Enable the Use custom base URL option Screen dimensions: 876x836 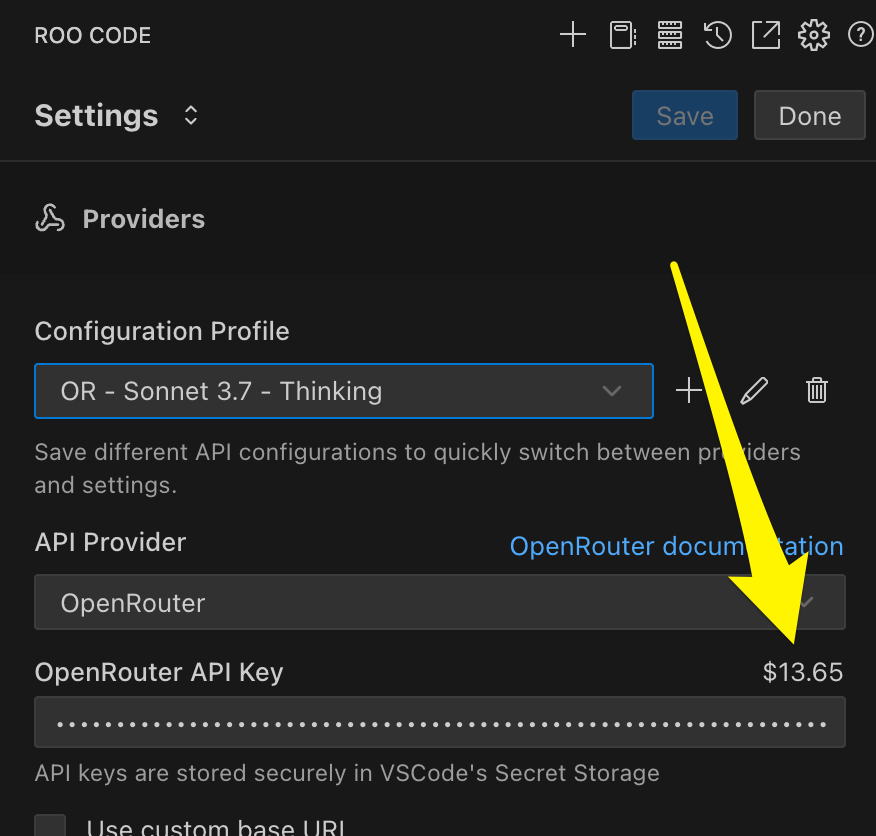click(49, 825)
